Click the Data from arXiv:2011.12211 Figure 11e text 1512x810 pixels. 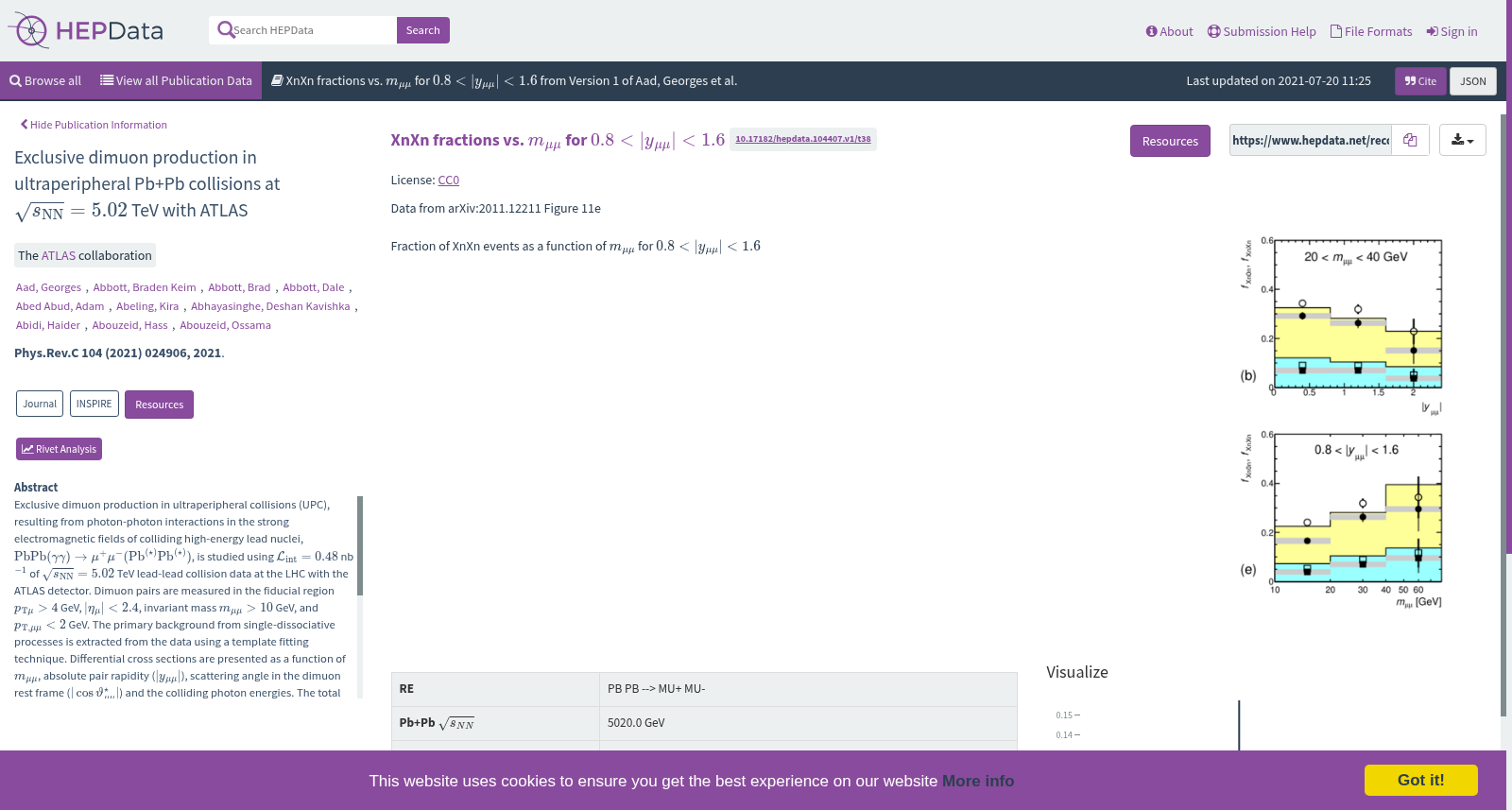pos(496,208)
